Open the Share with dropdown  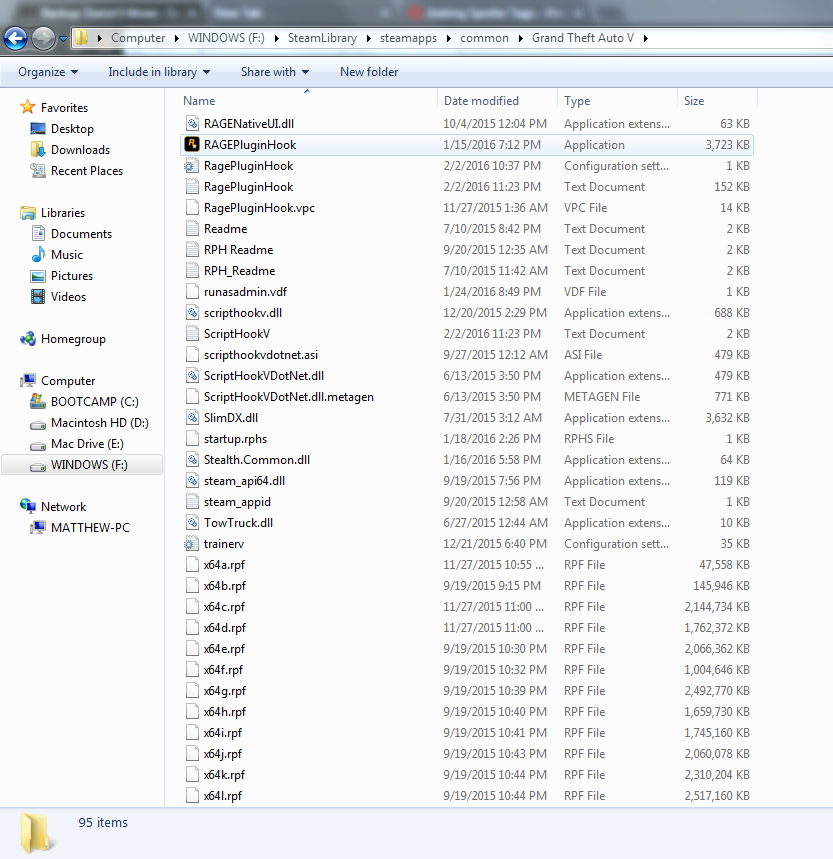[275, 72]
